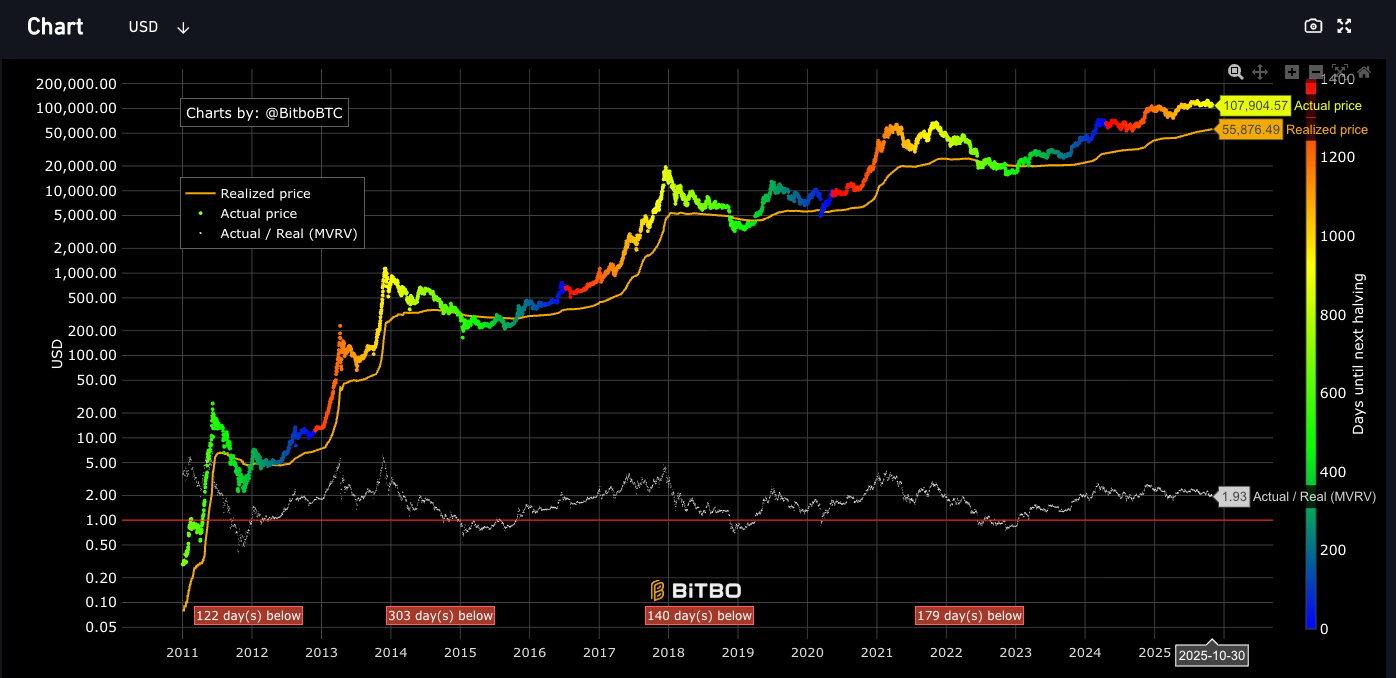Click the 140 day(s) below label
Viewport: 1396px width, 678px height.
(699, 616)
